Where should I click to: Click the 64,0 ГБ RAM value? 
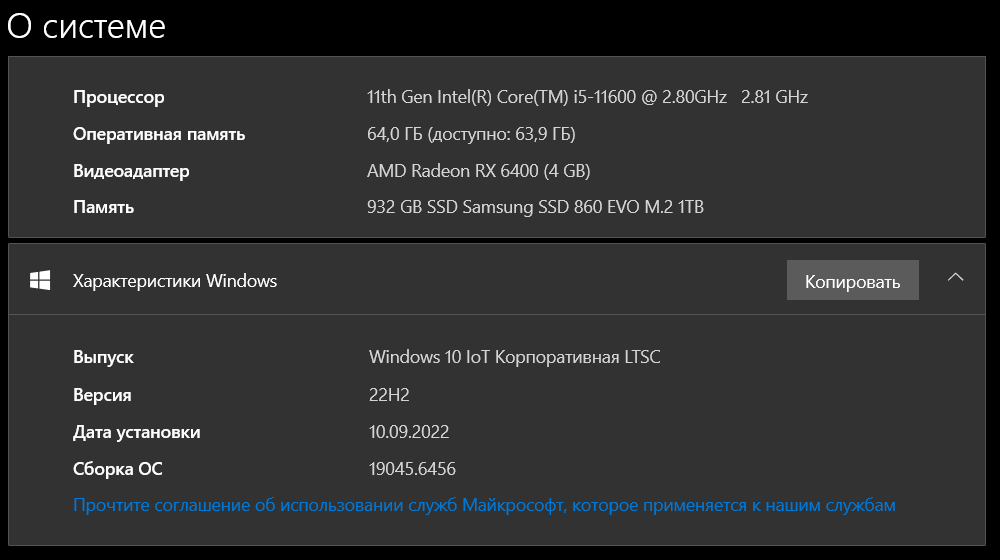click(471, 134)
